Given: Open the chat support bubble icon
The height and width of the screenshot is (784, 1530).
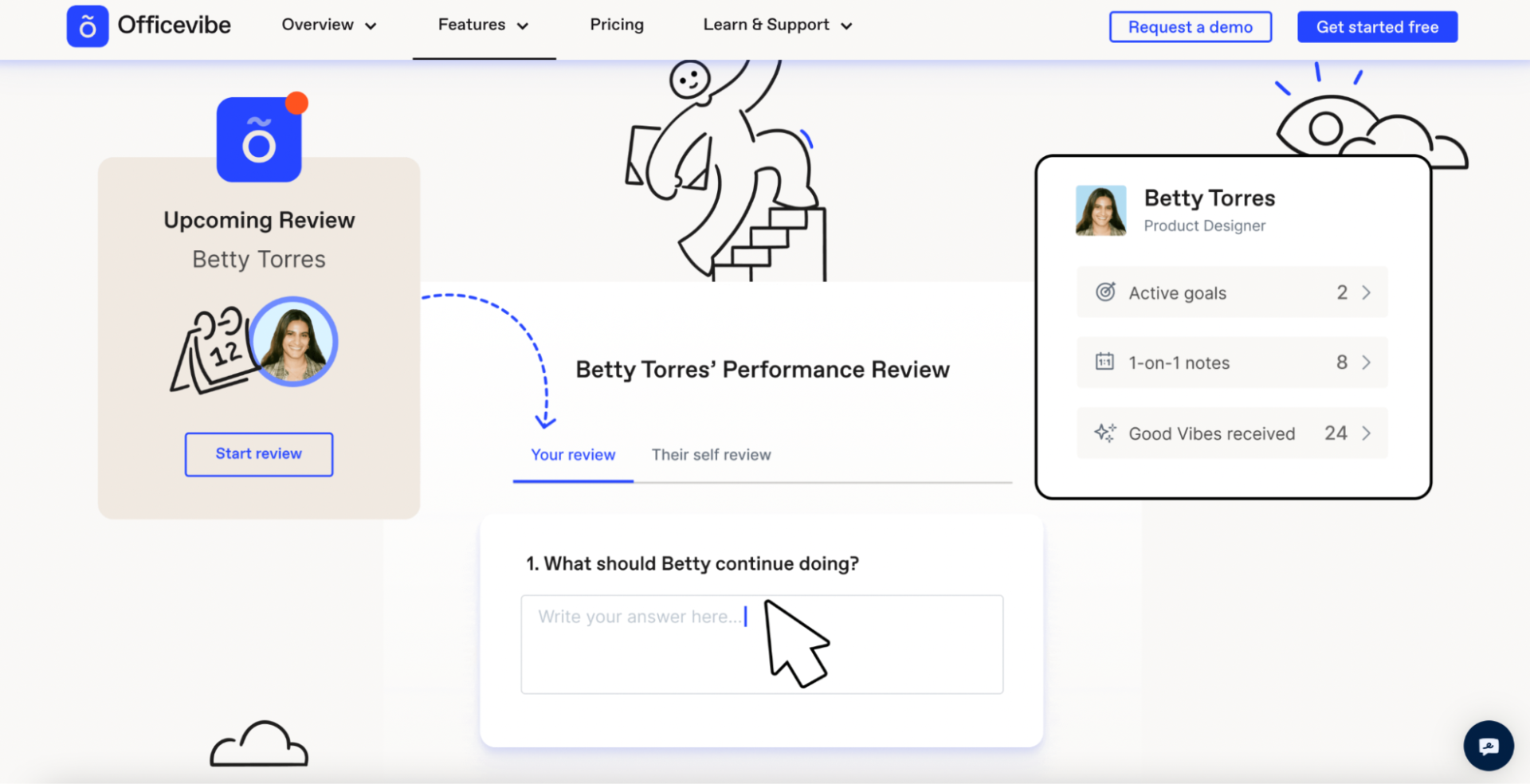Looking at the screenshot, I should click(x=1488, y=746).
